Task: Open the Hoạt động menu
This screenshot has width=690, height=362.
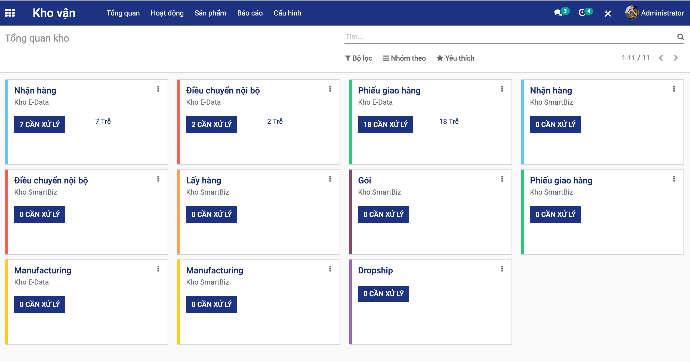Action: pyautogui.click(x=167, y=13)
